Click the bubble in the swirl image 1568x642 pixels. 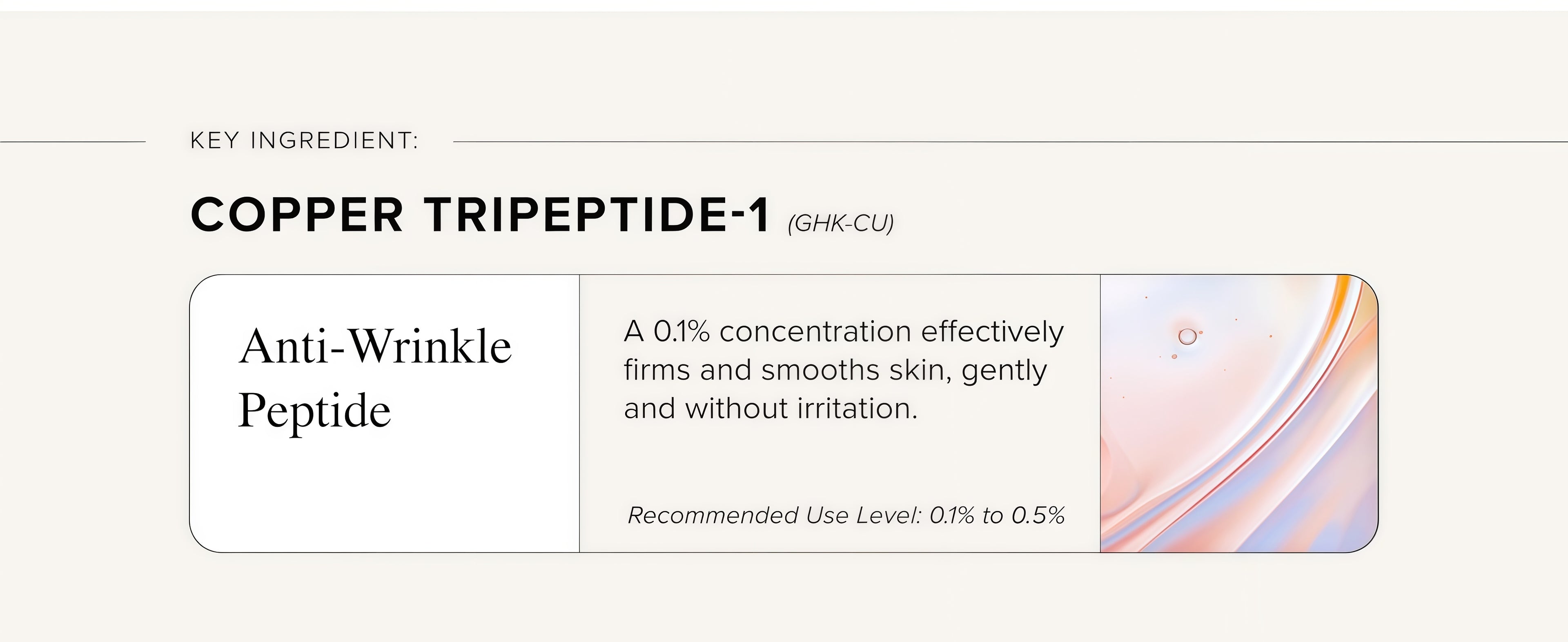tap(1187, 337)
